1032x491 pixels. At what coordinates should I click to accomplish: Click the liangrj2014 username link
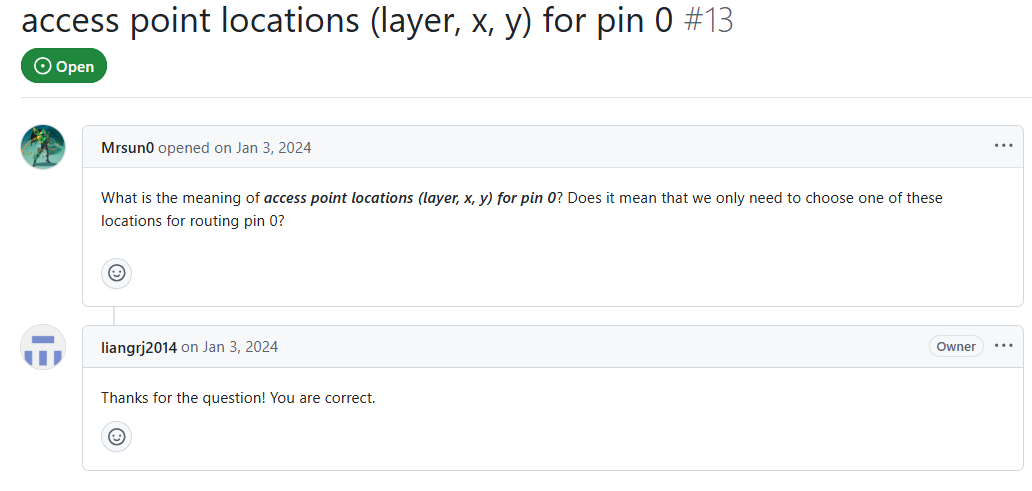click(x=139, y=347)
